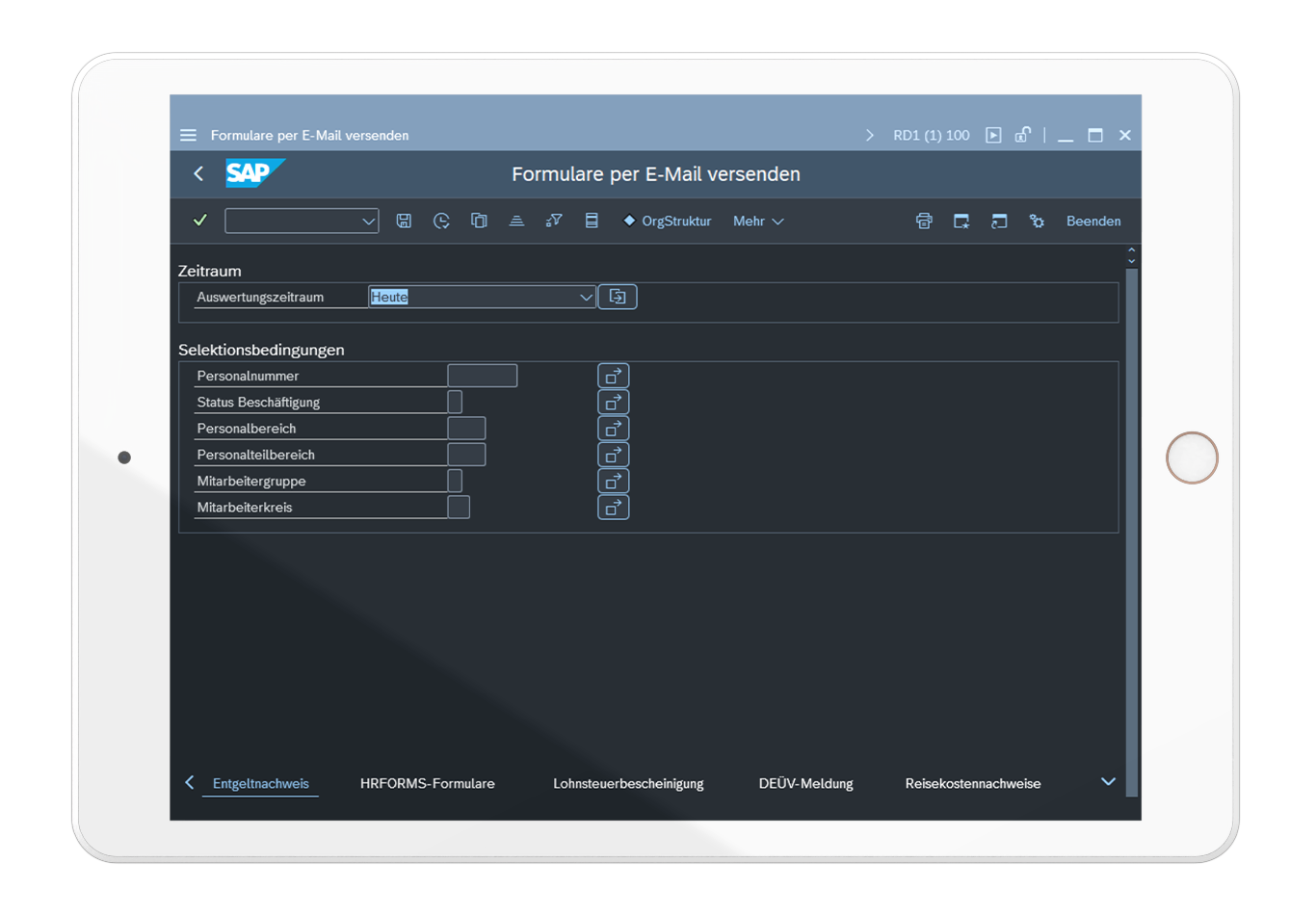Click the Status Beschäftigung input field
Image resolution: width=1316 pixels, height=915 pixels.
click(x=455, y=402)
